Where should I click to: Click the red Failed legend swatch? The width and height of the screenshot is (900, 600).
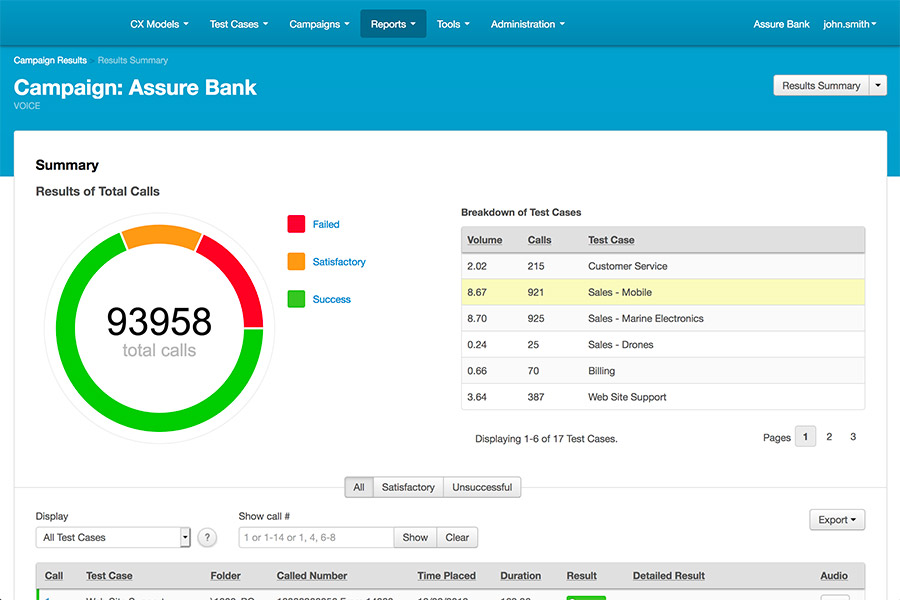coord(296,224)
